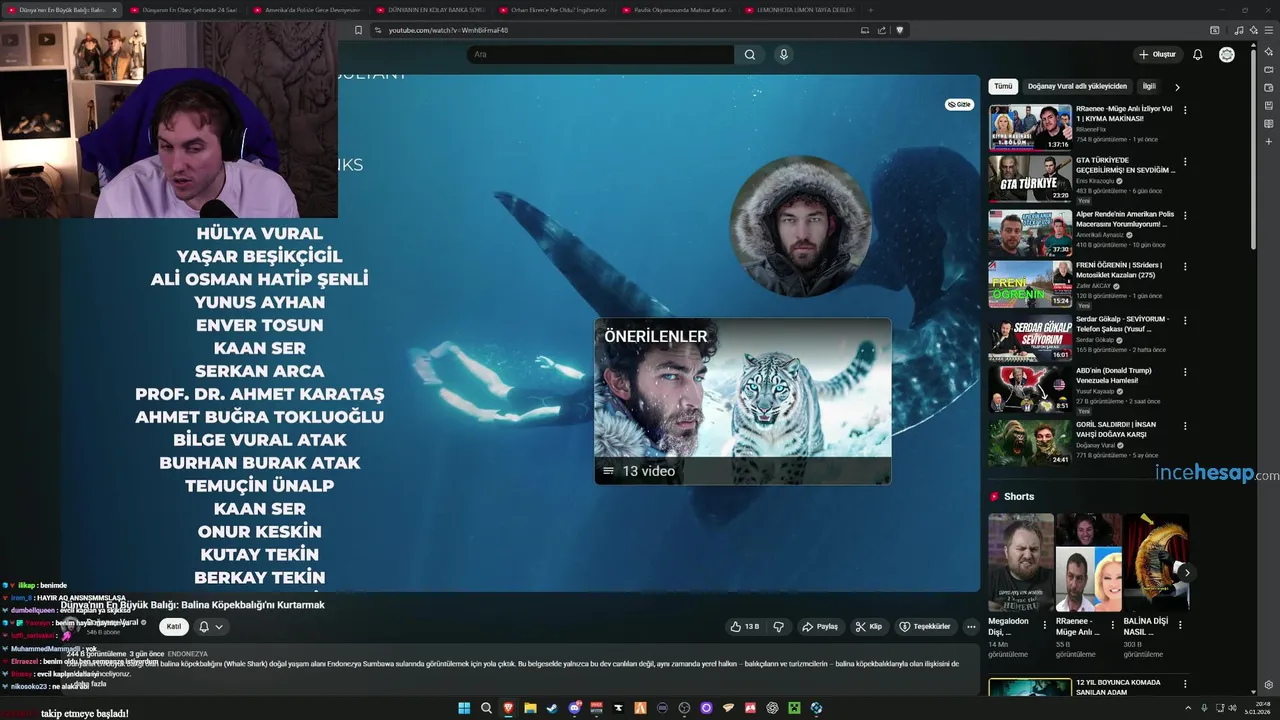Open the YouTube notifications bell

click(1197, 54)
